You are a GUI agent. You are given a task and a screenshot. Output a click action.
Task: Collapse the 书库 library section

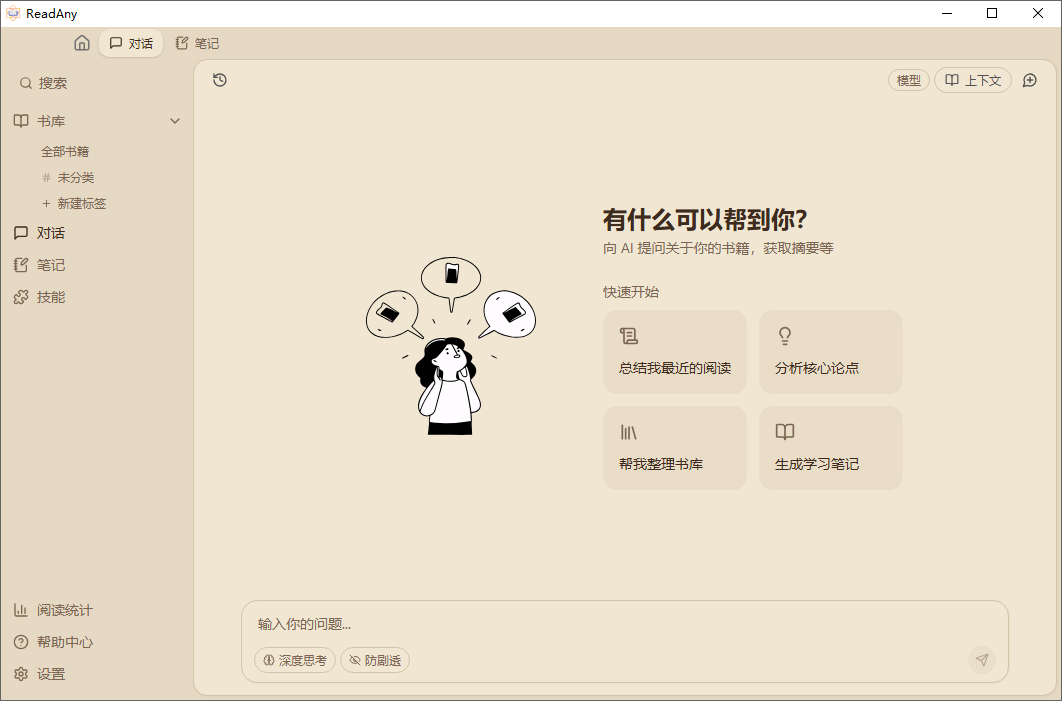175,120
